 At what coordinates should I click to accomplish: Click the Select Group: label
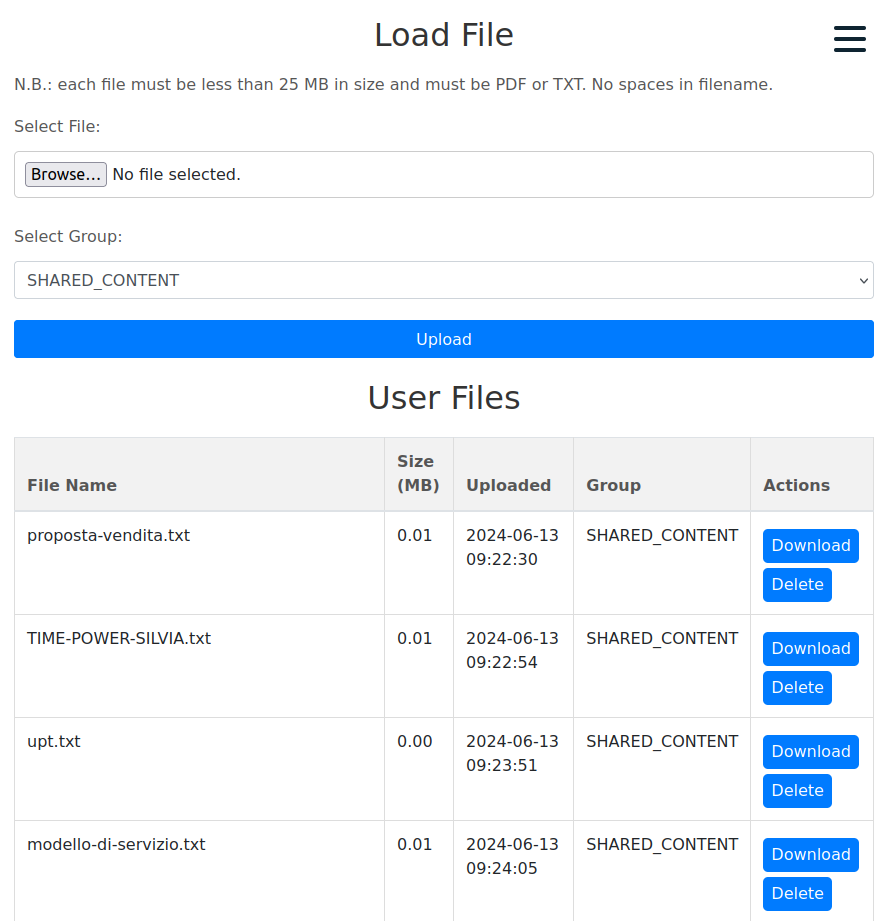(68, 237)
